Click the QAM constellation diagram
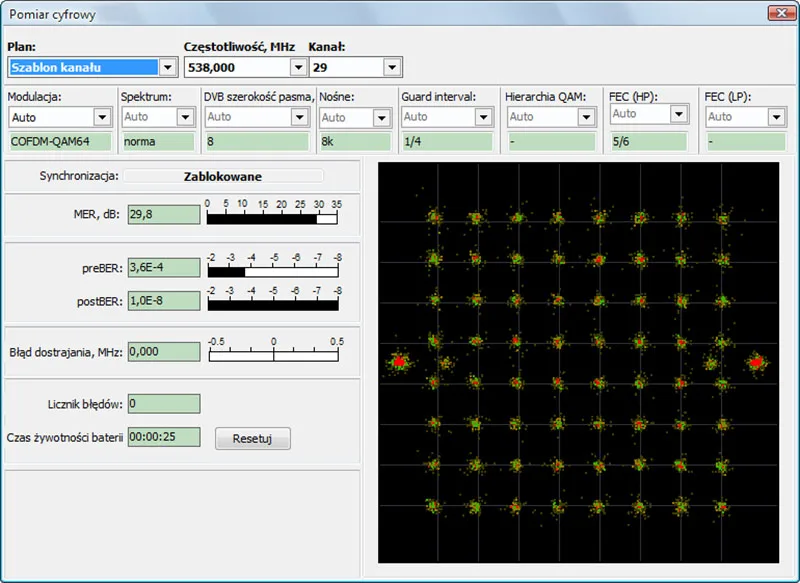 click(579, 363)
